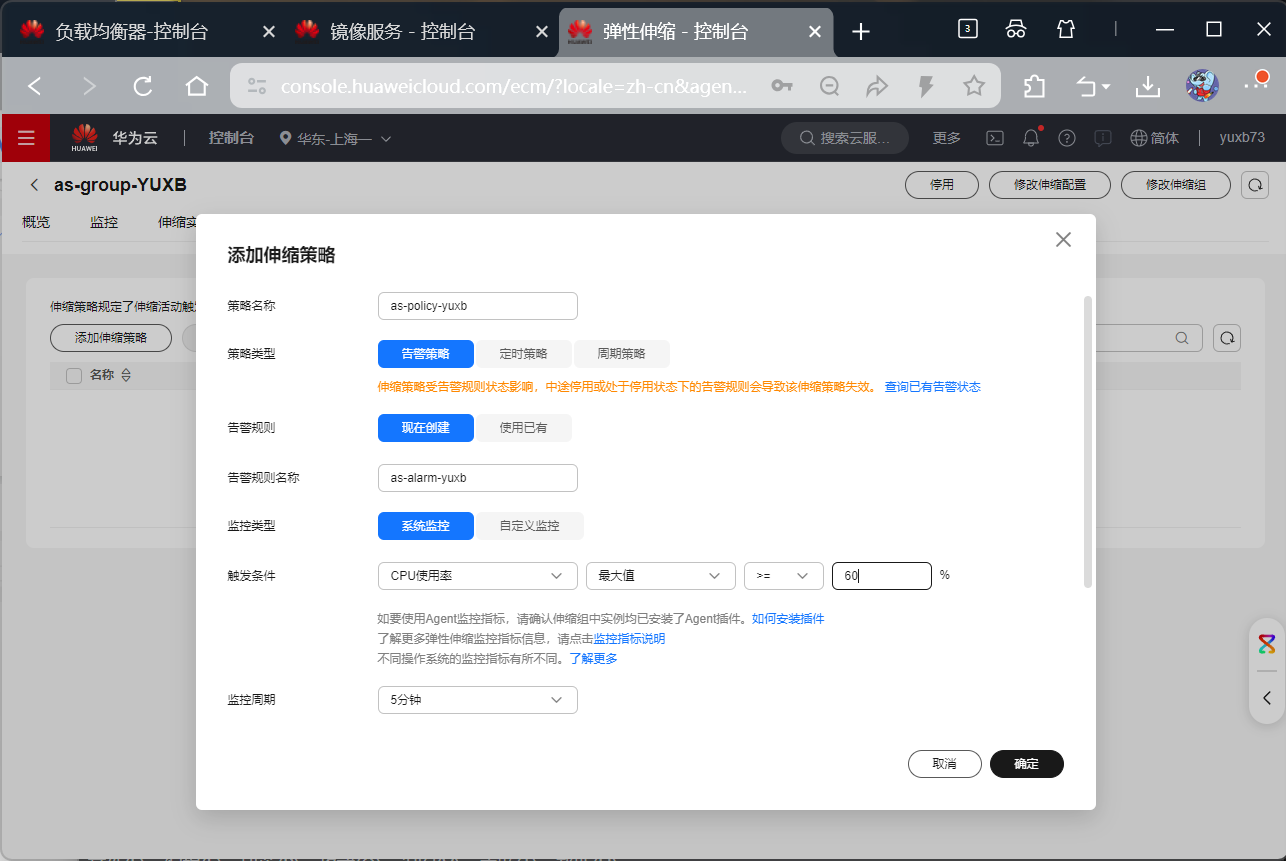Open the browser home page
1286x861 pixels.
coord(197,87)
